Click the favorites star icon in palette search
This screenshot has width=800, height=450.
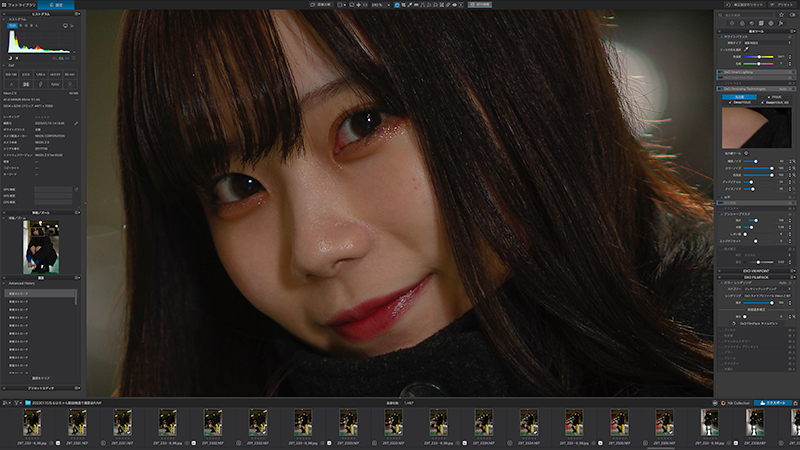pos(781,15)
